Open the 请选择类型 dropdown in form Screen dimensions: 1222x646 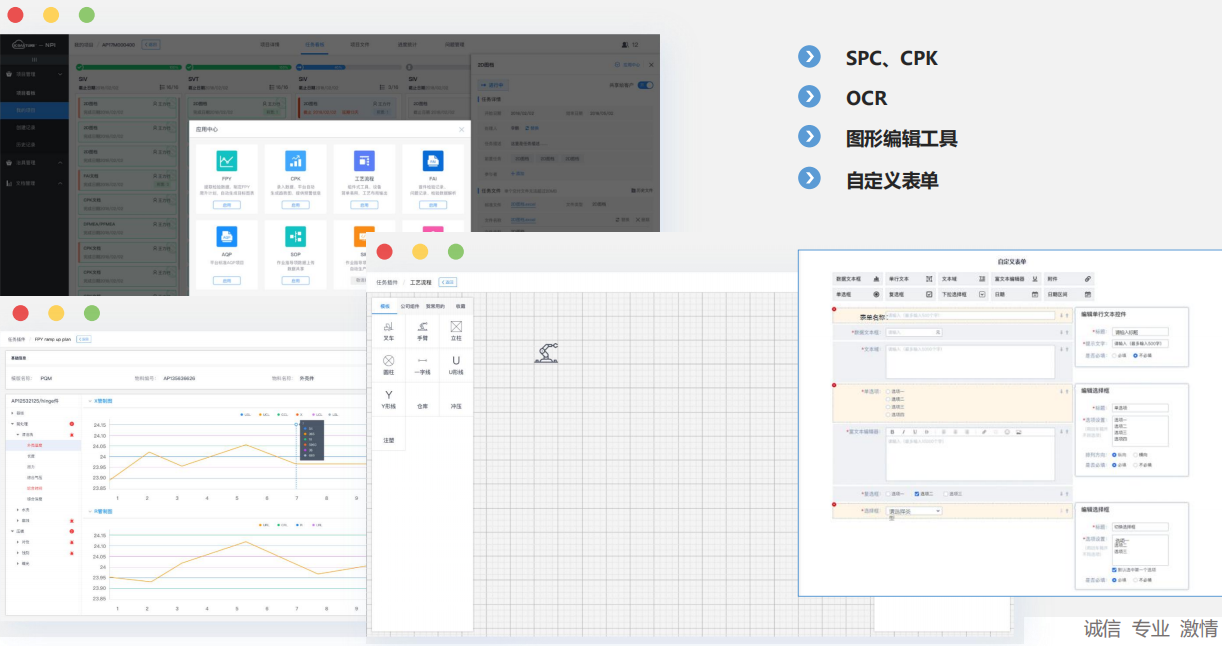[x=914, y=511]
